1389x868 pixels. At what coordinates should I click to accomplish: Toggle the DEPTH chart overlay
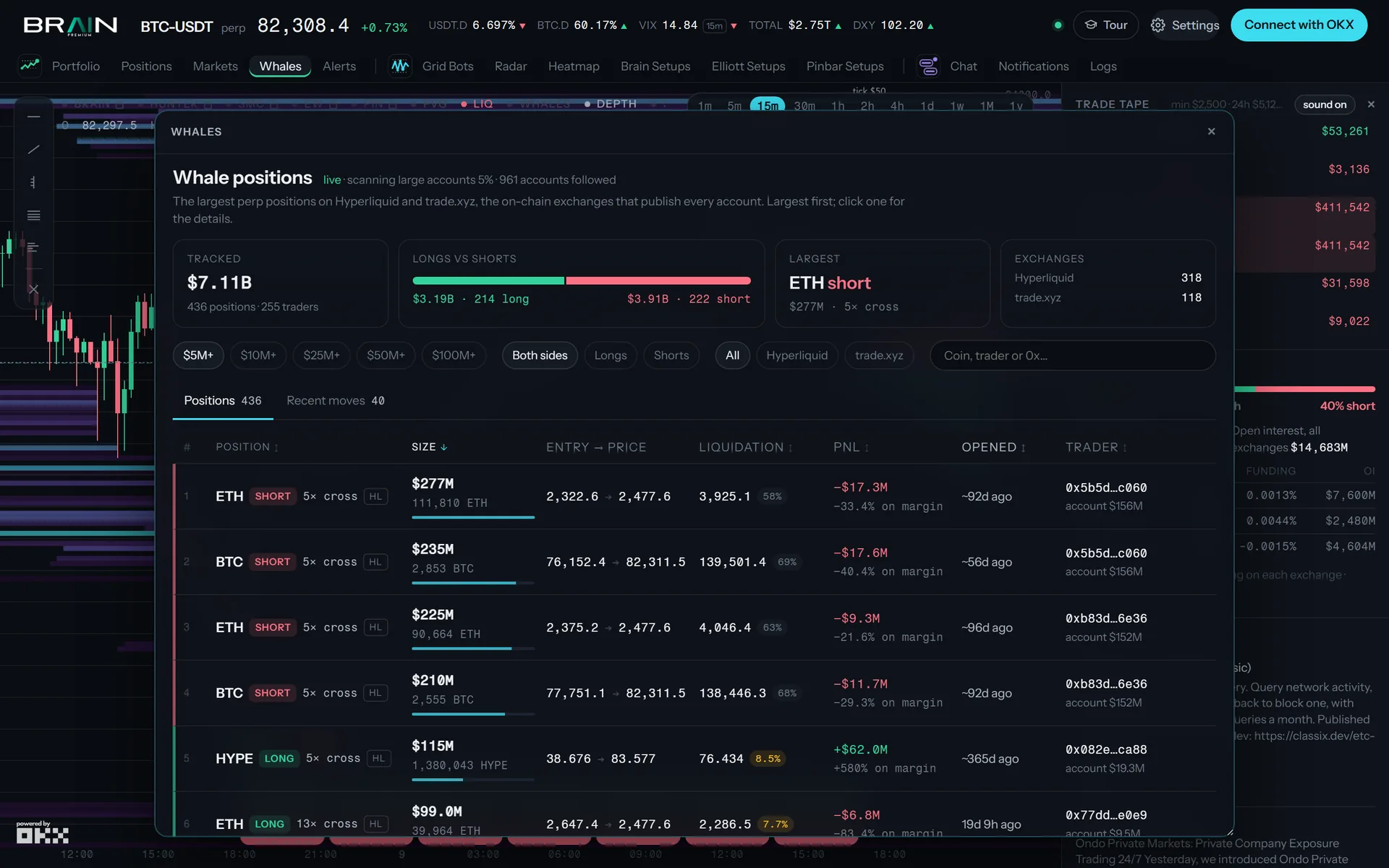pos(611,104)
